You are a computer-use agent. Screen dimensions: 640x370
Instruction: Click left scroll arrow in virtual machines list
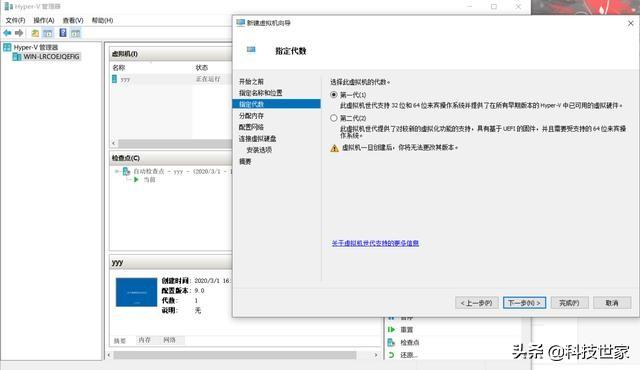(x=114, y=144)
